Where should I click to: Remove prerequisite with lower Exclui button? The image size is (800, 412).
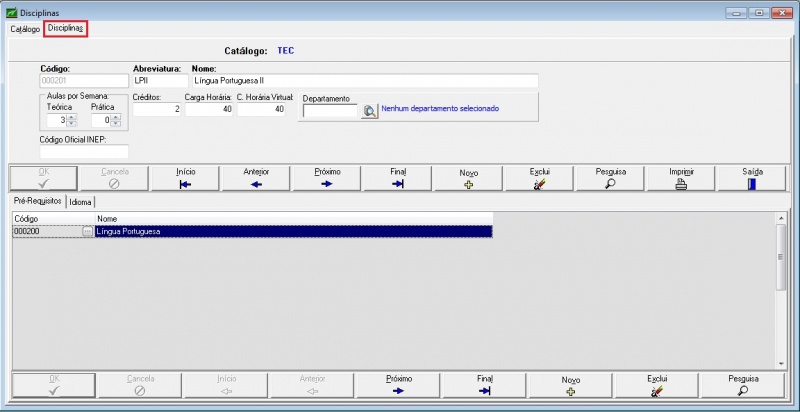tap(656, 385)
